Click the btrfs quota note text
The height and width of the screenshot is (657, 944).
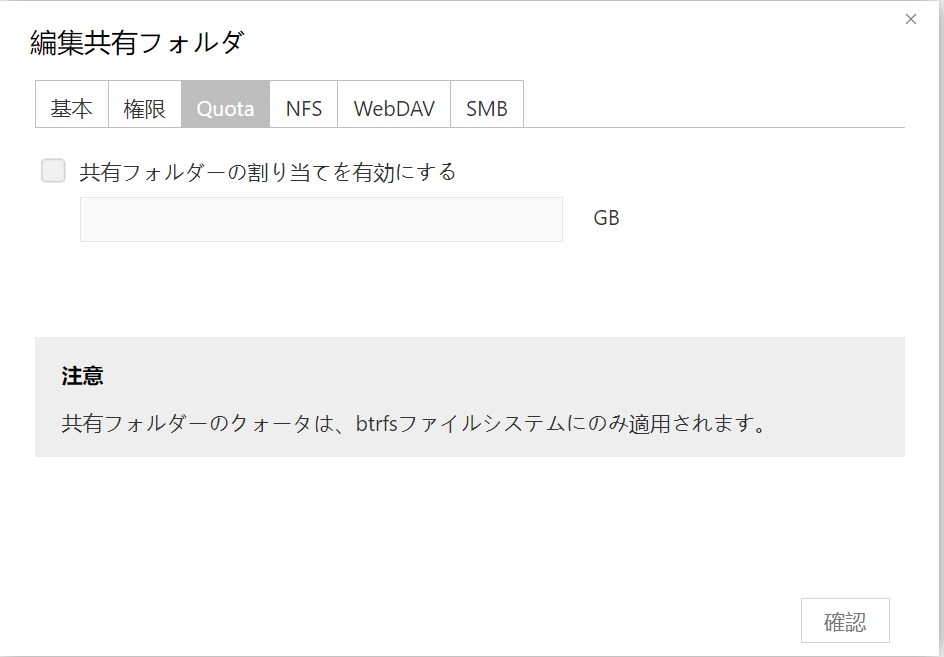click(414, 423)
